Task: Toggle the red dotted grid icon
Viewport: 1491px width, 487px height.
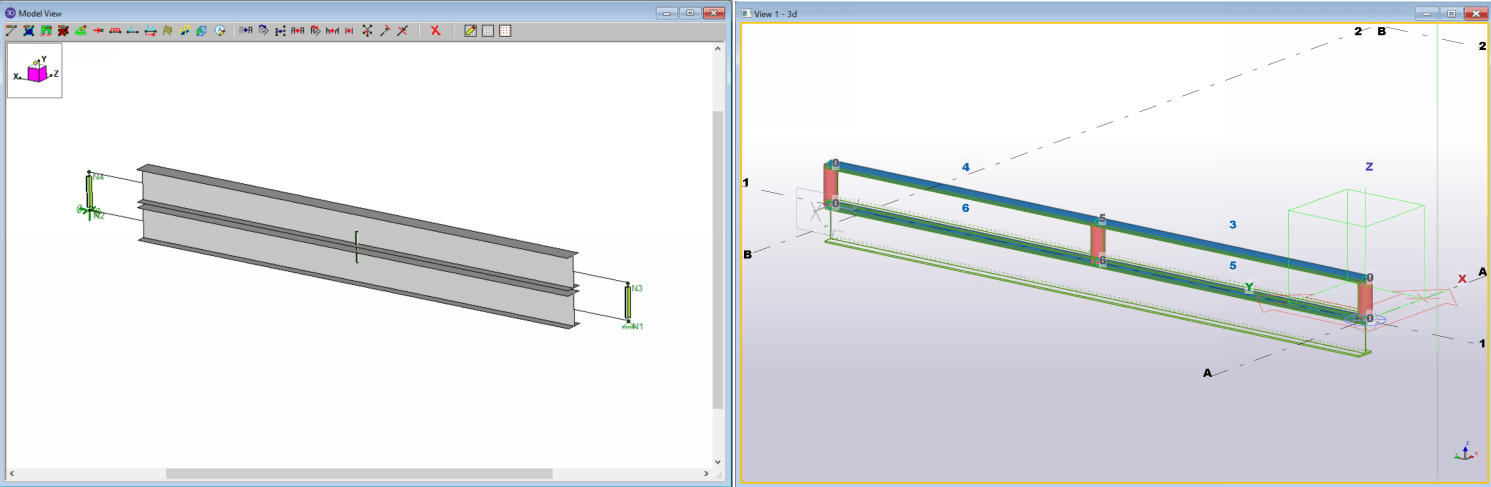Action: coord(505,31)
